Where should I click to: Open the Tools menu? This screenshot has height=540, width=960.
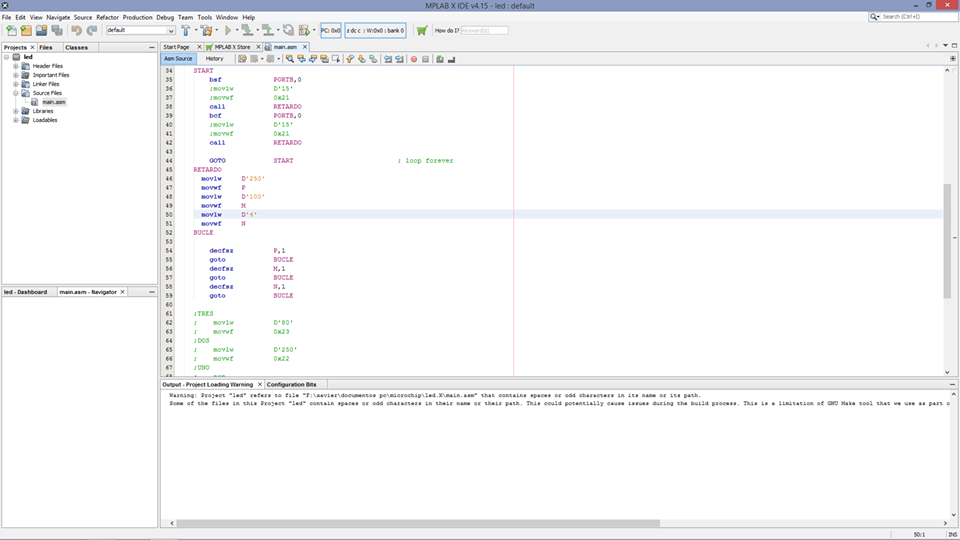tap(204, 17)
